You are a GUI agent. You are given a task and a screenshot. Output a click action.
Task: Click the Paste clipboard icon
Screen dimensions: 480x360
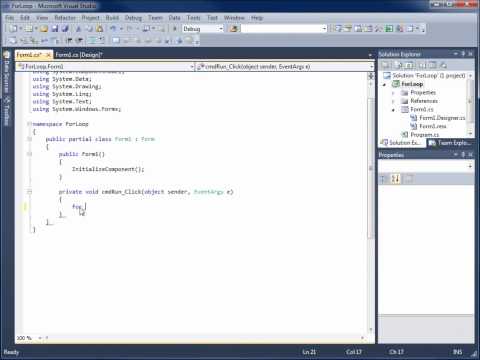pos(100,29)
